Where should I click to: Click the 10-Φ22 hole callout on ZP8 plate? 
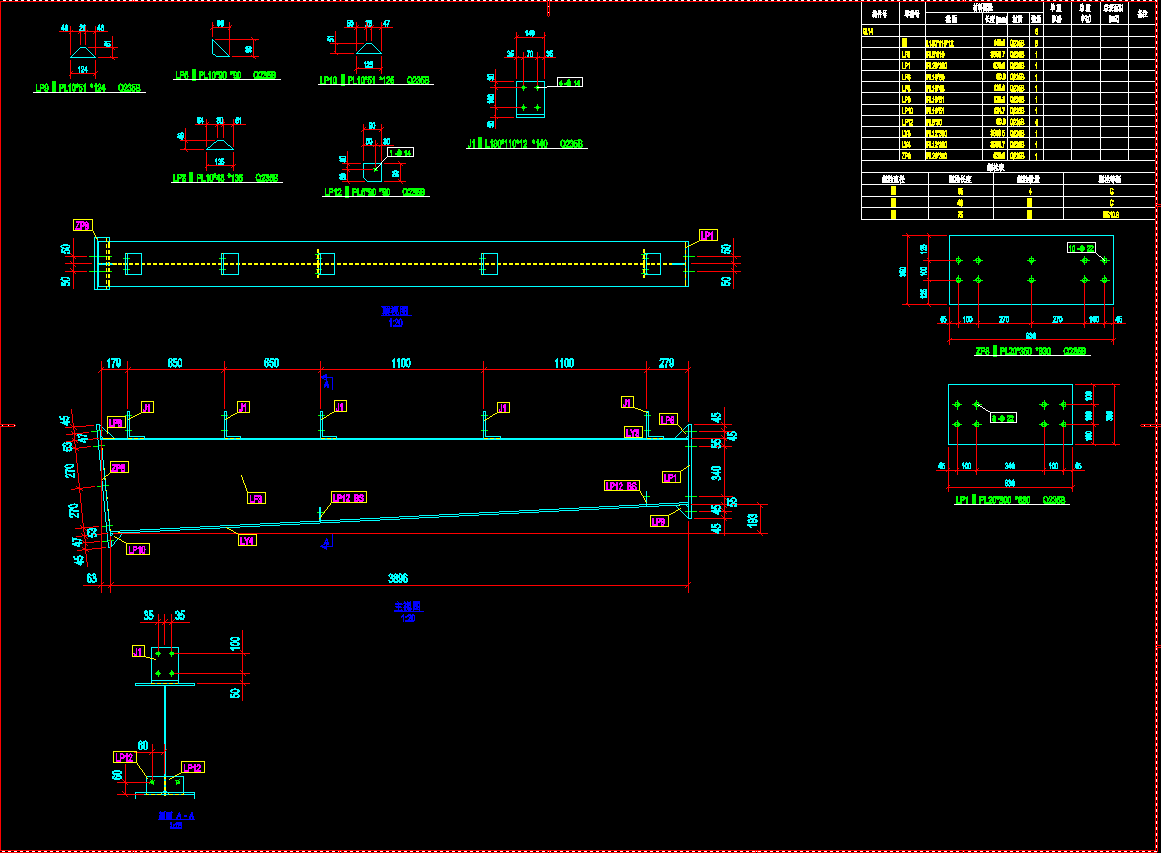pos(1082,248)
